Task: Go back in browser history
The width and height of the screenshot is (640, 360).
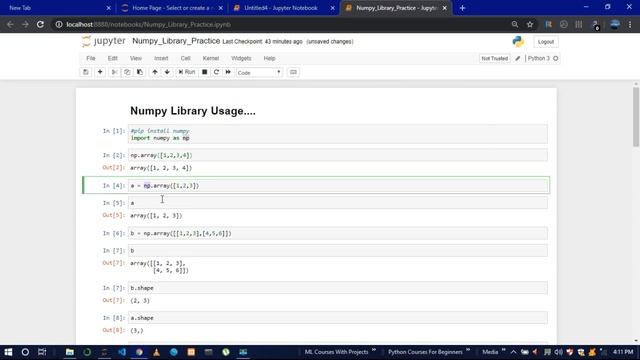Action: pyautogui.click(x=10, y=24)
